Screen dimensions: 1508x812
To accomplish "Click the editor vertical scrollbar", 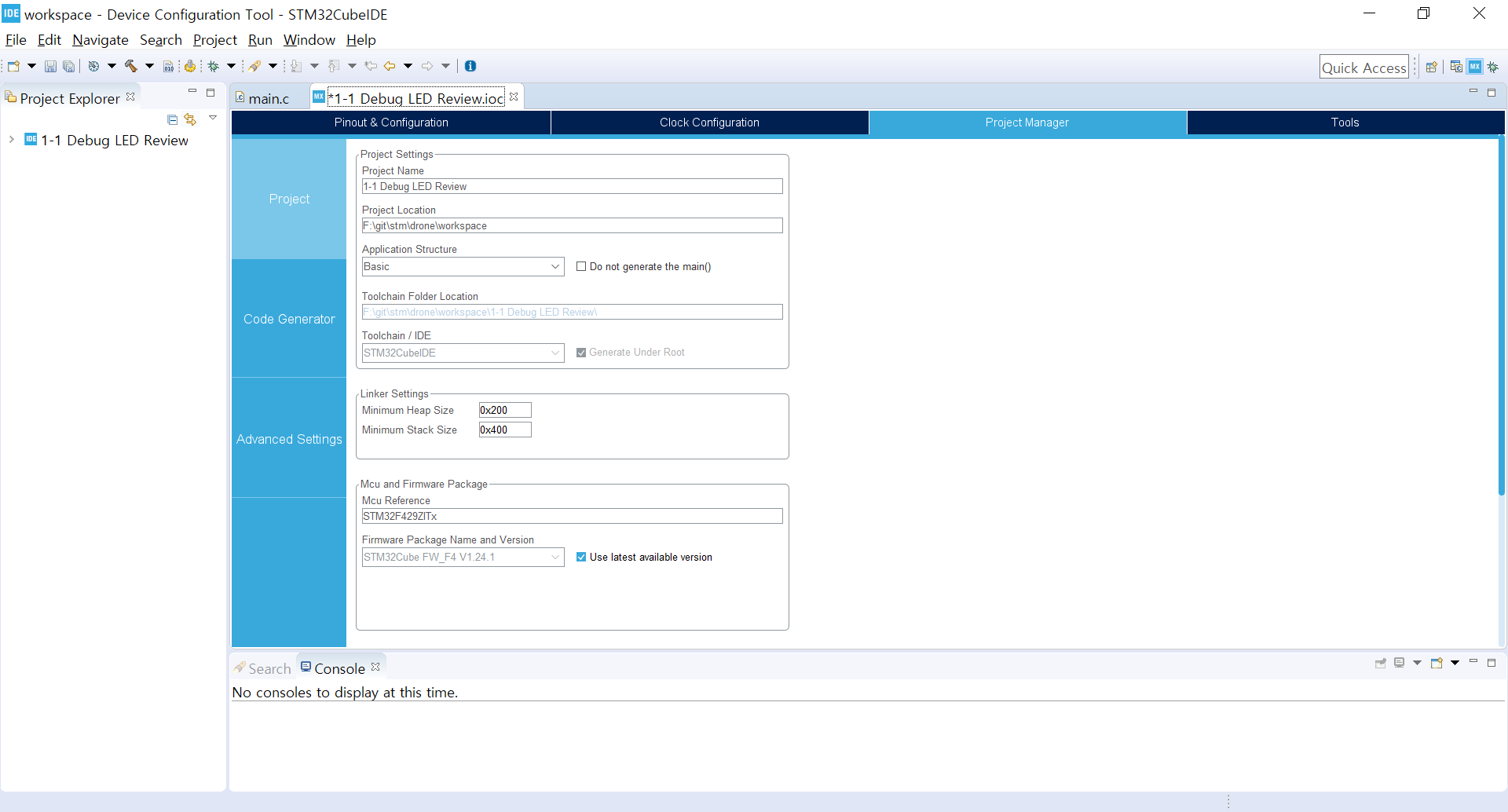I will coord(1501,316).
